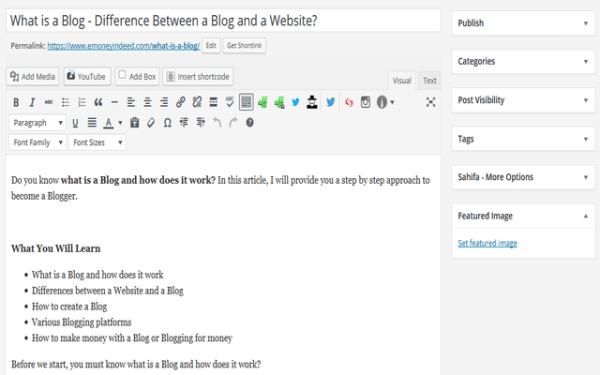
Task: Toggle the toolbar kitchen sink
Action: [246, 102]
